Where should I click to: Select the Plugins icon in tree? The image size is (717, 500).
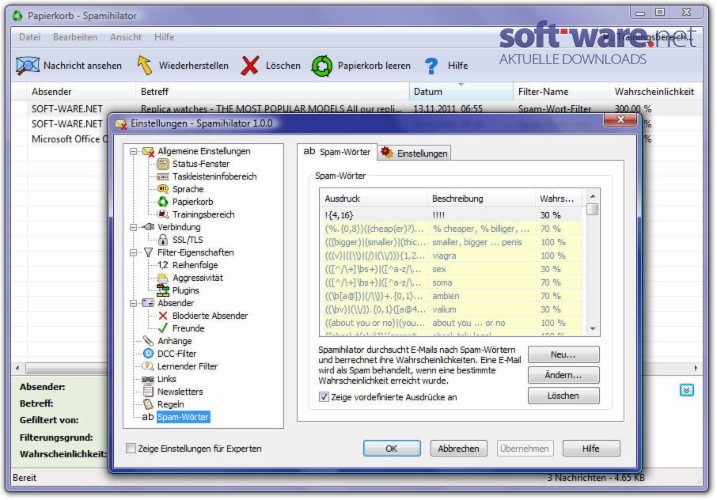point(163,290)
